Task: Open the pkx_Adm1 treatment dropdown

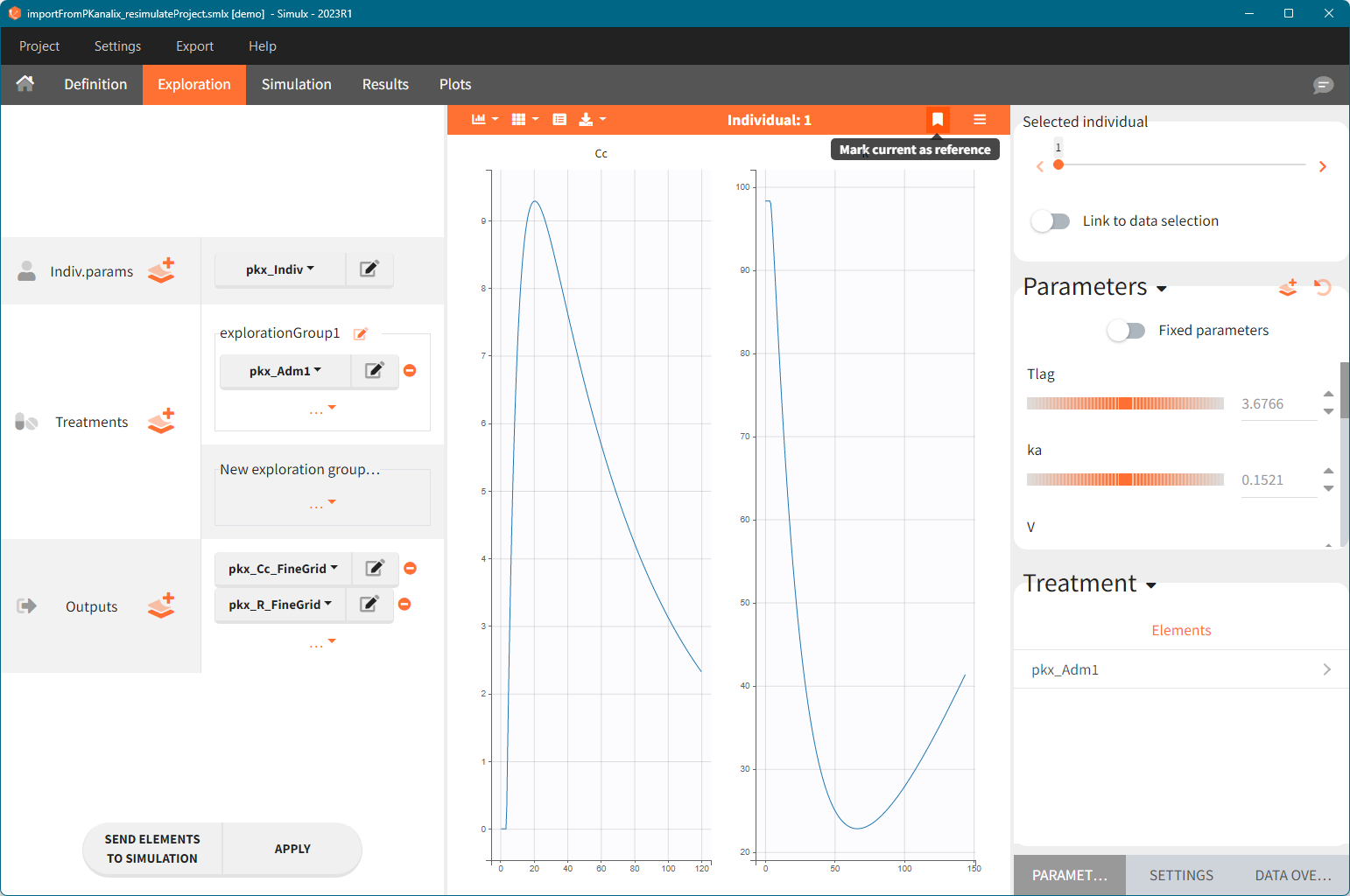Action: (285, 371)
